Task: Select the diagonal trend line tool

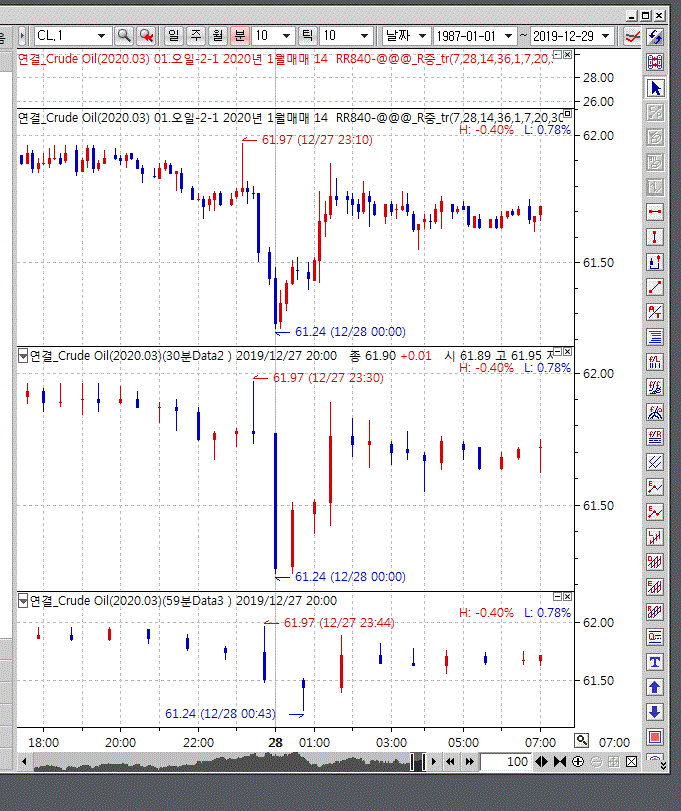Action: tap(656, 287)
